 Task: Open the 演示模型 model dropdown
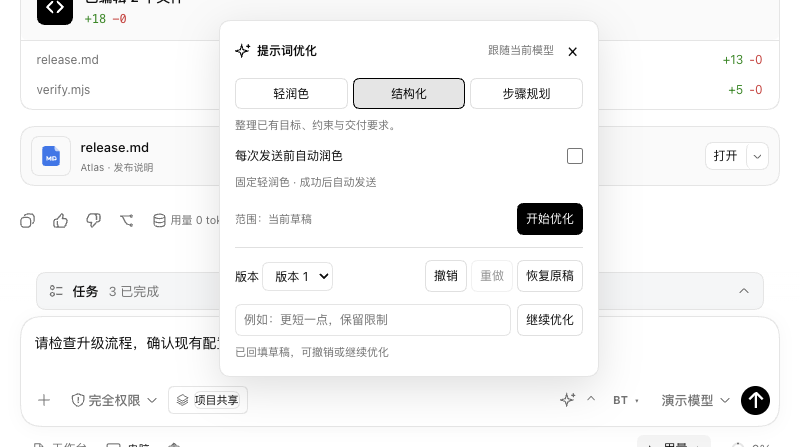(695, 400)
